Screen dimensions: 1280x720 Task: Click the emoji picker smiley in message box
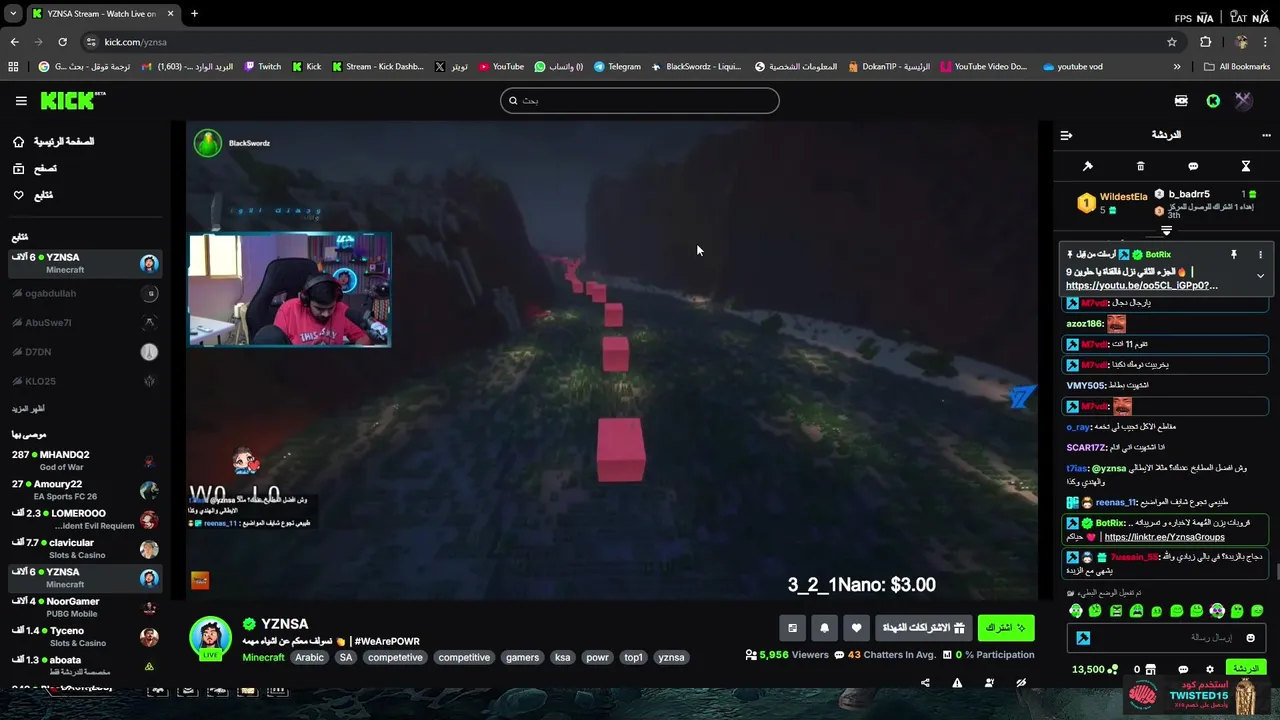click(1250, 638)
